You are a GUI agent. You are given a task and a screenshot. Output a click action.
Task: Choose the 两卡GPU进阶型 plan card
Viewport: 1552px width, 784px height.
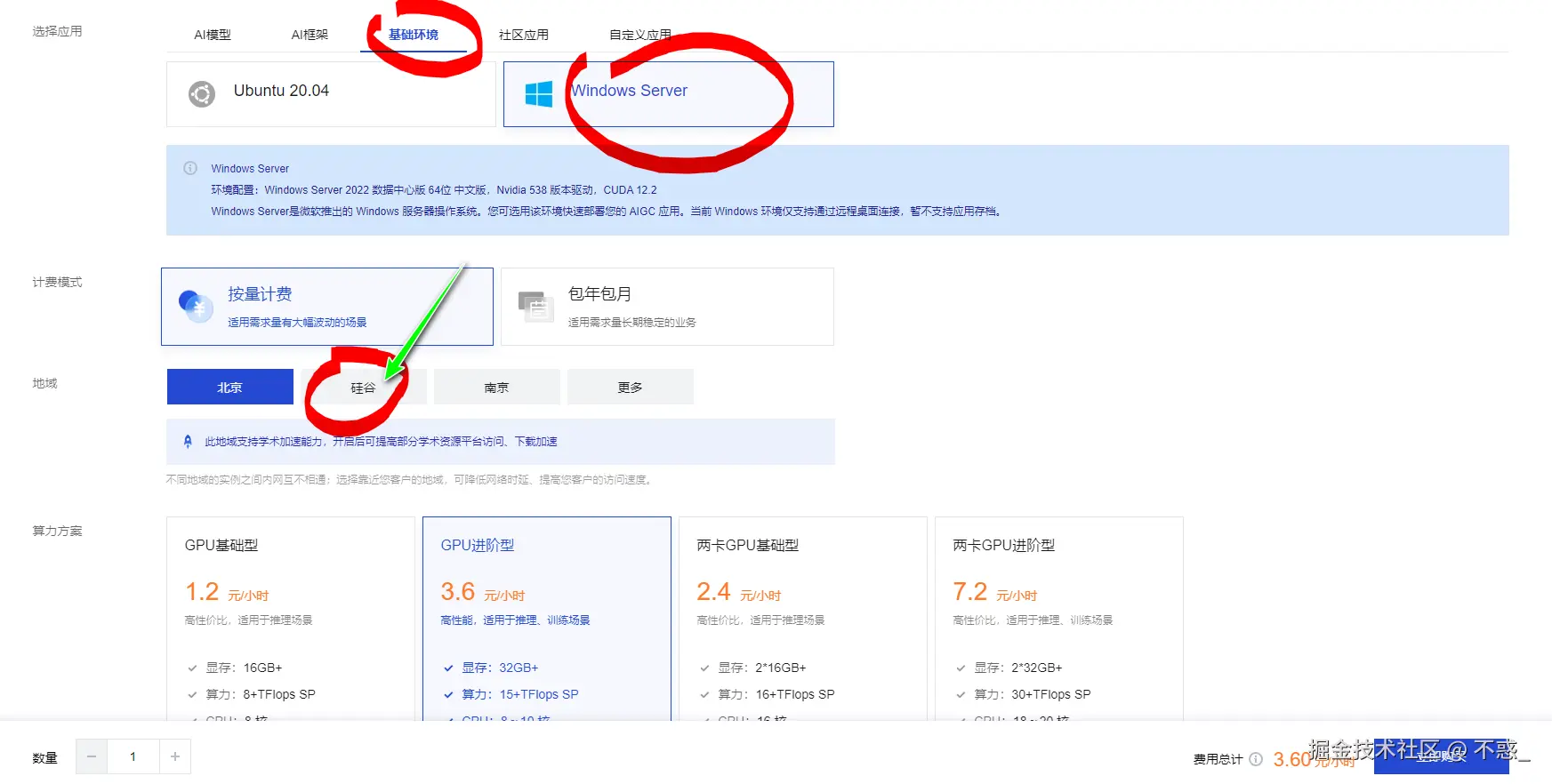coord(1059,619)
